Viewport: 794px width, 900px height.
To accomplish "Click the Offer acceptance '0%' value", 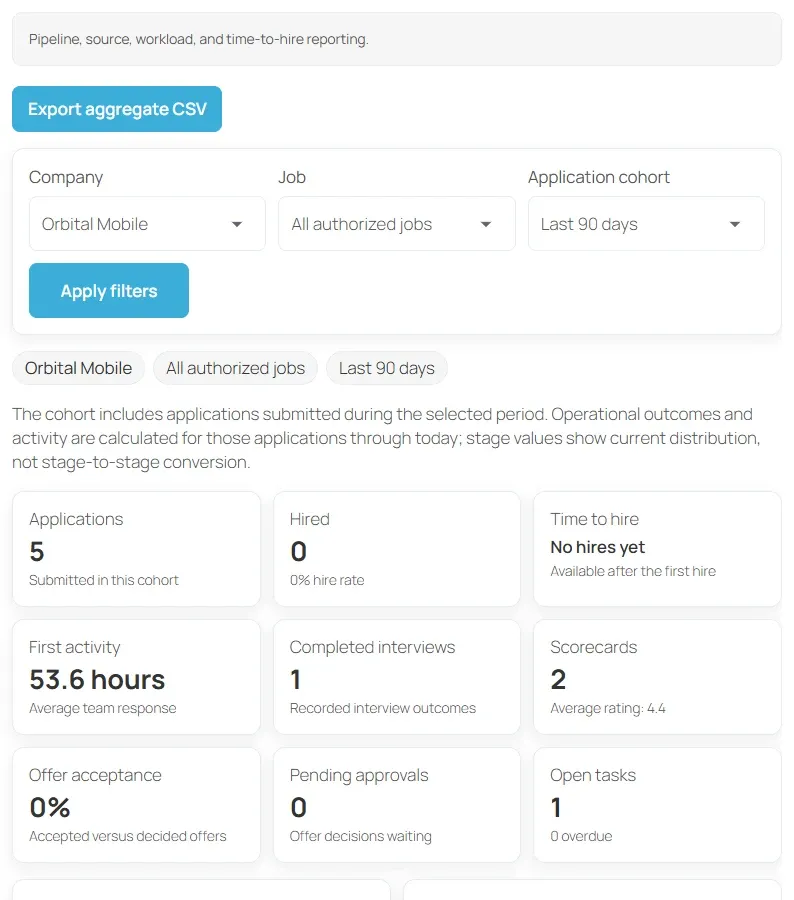I will [x=50, y=808].
